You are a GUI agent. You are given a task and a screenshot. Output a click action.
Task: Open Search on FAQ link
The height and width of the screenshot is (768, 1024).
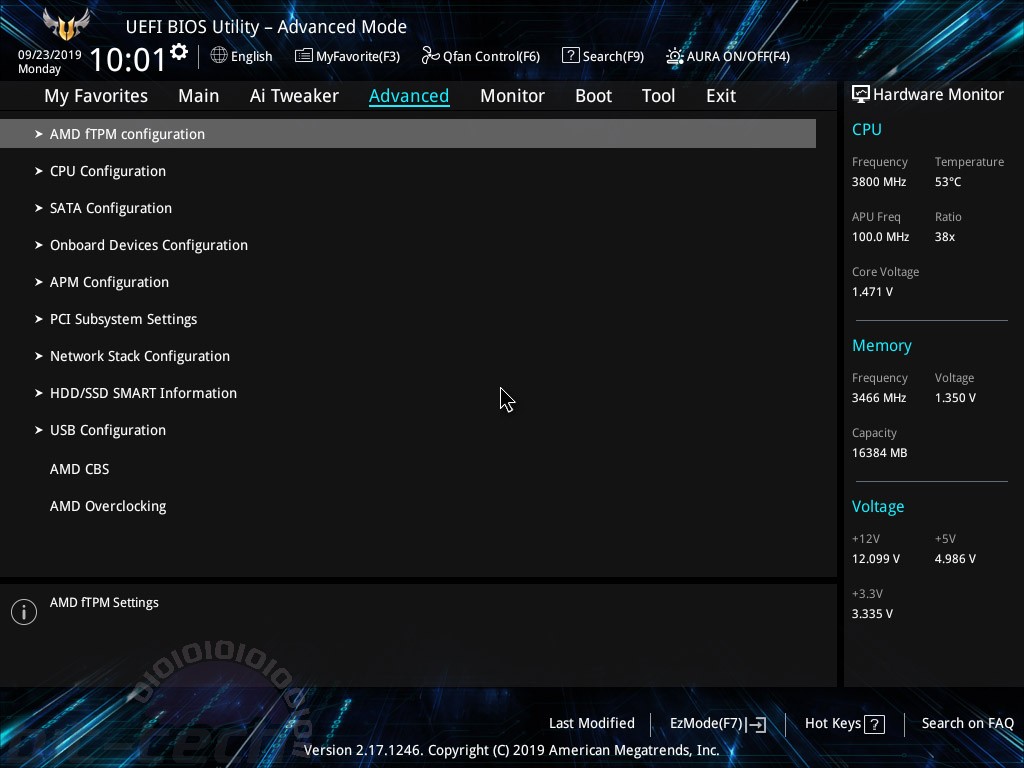point(968,723)
